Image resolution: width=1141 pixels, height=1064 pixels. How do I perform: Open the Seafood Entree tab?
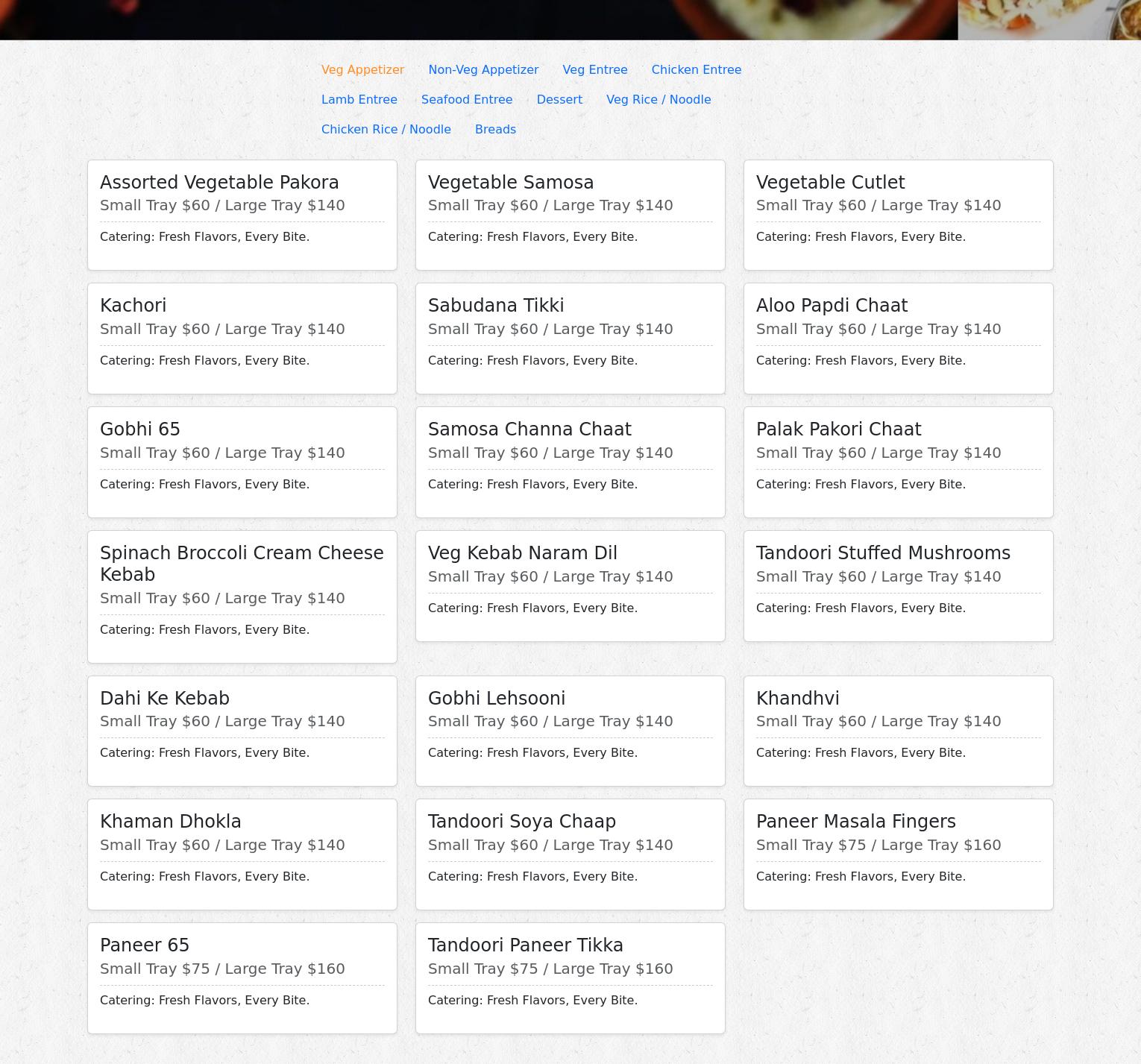(x=467, y=99)
